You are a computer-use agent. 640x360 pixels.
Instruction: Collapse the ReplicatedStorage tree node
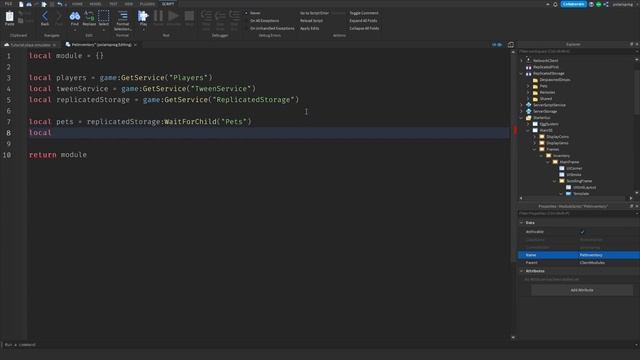pos(521,73)
